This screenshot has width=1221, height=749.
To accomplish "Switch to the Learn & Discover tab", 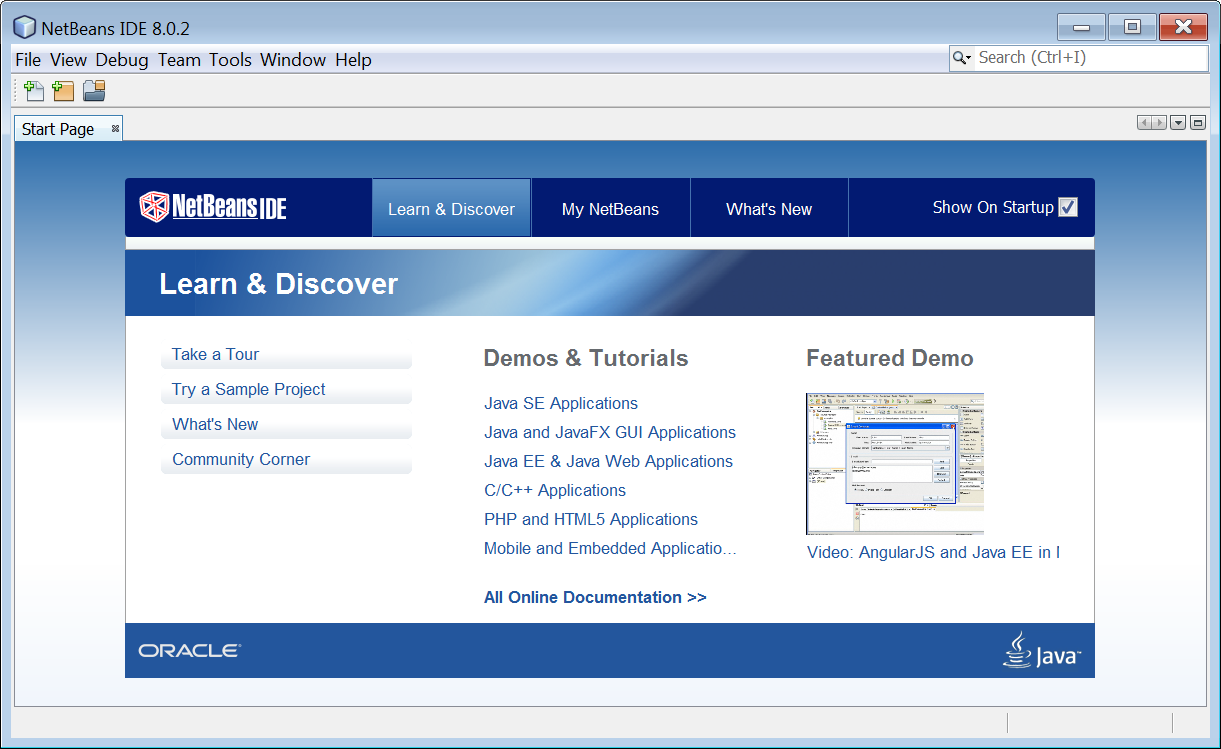I will point(451,208).
